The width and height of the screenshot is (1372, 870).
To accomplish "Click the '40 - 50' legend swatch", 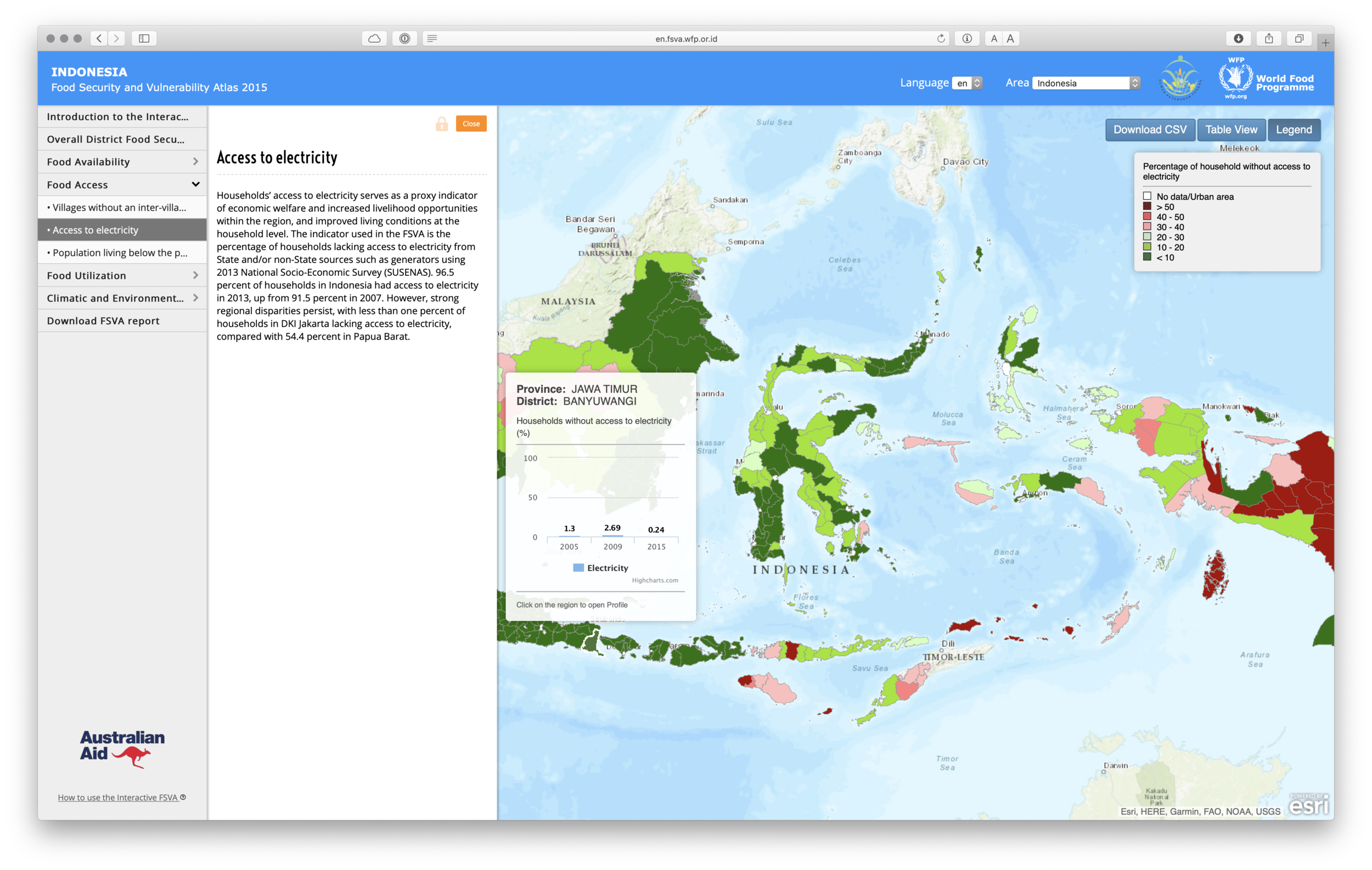I will [x=1147, y=217].
